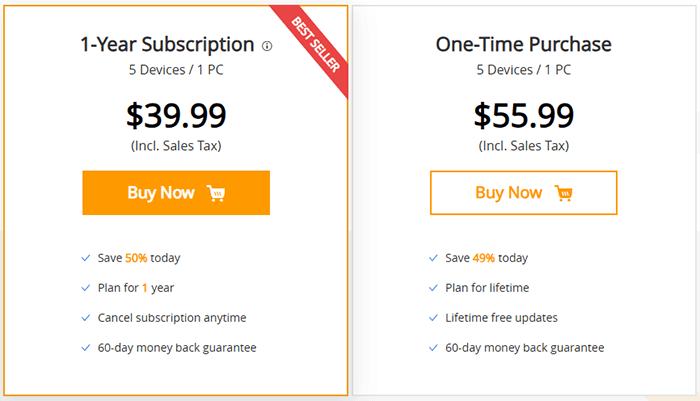Click the $55.99 price text
The height and width of the screenshot is (401, 700).
(x=524, y=116)
